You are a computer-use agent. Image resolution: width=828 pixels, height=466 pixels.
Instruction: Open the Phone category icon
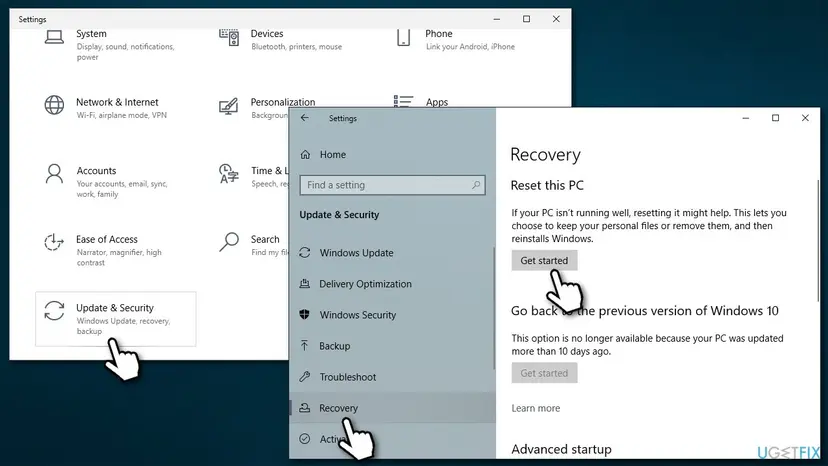[403, 38]
